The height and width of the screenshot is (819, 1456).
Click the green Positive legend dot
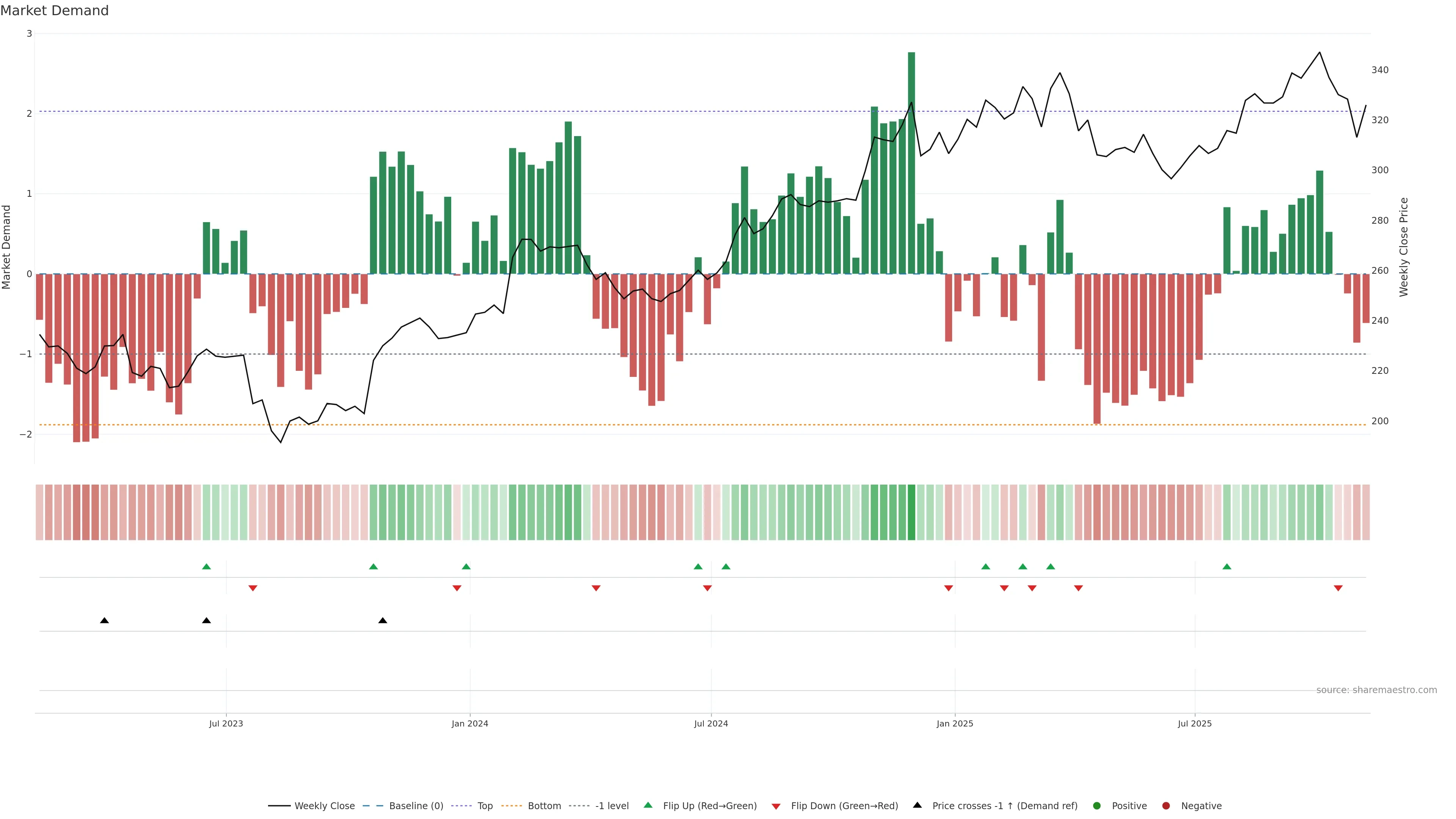pyautogui.click(x=1097, y=805)
